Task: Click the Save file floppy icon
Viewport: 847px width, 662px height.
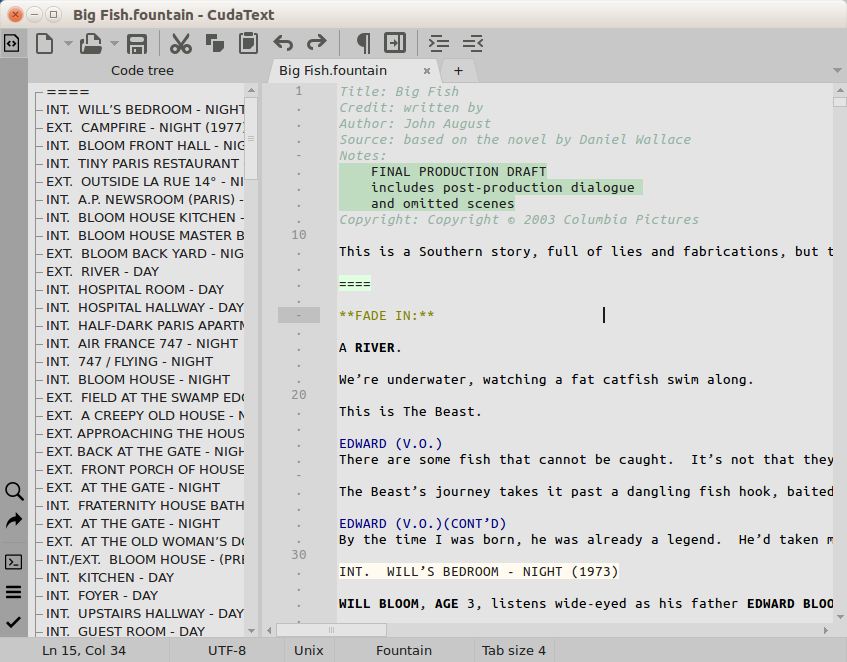Action: [137, 43]
